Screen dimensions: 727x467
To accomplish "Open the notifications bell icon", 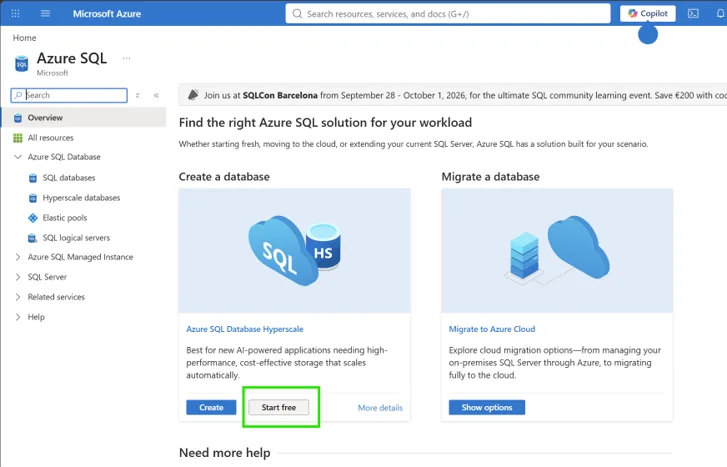I will click(721, 13).
